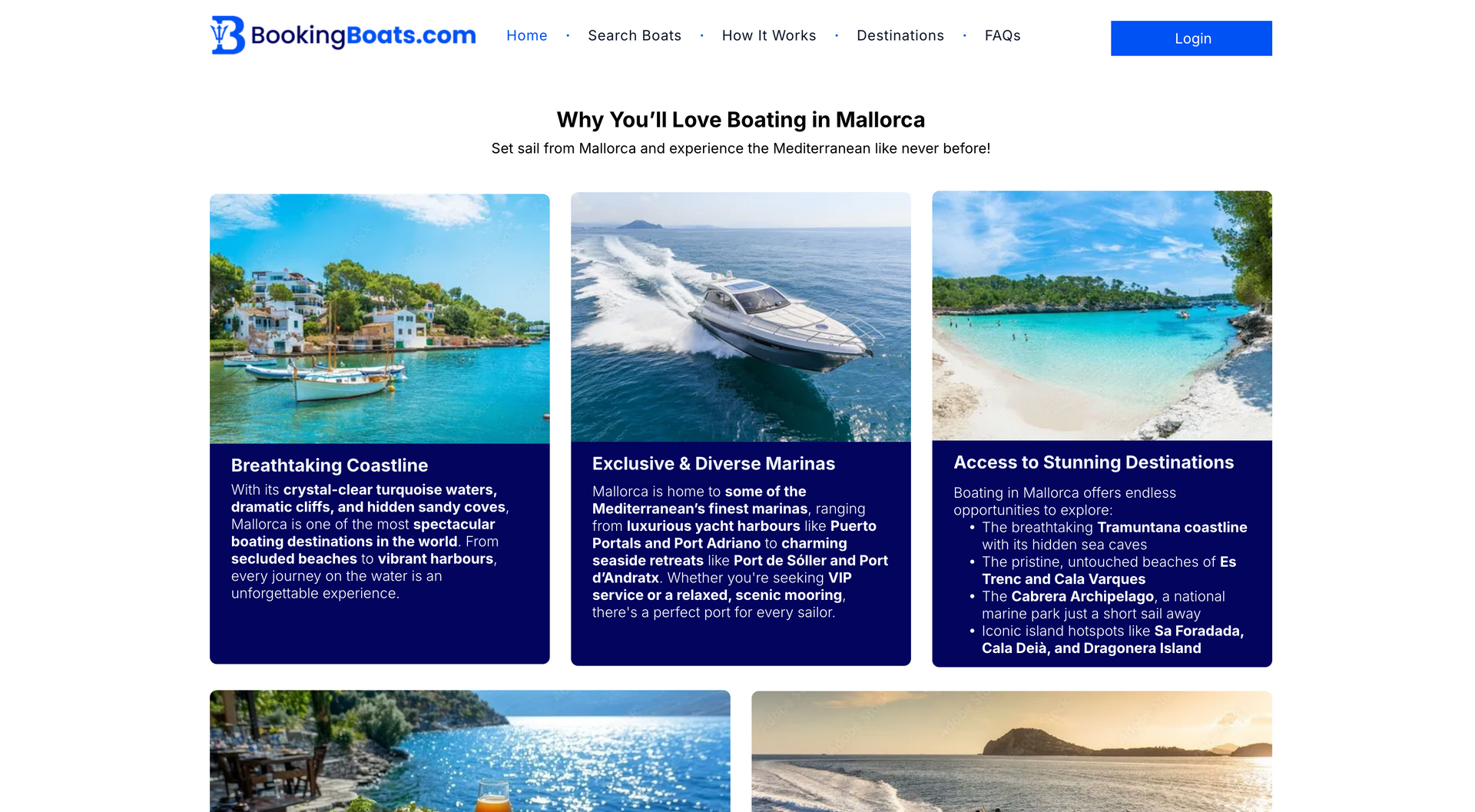Open the seaside terrace drink photo
This screenshot has width=1475, height=812.
click(x=470, y=751)
